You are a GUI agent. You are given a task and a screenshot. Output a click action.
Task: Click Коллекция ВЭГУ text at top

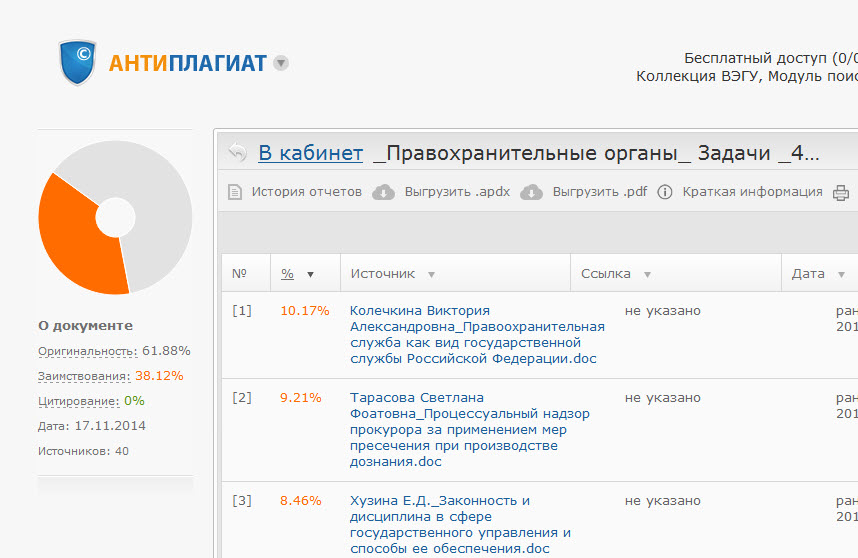tap(747, 76)
